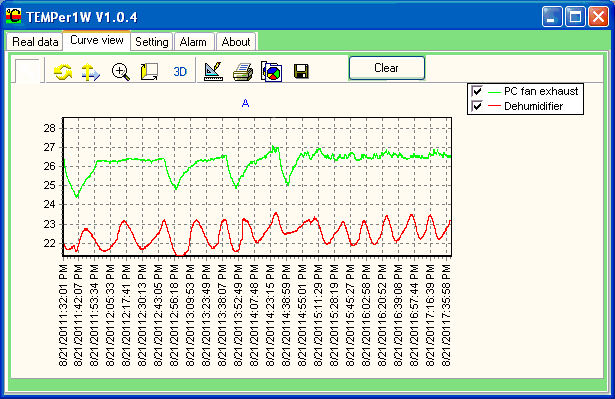Screen dimensions: 615x399
Task: Minimize the TEMPer1W window
Action: [x=552, y=16]
